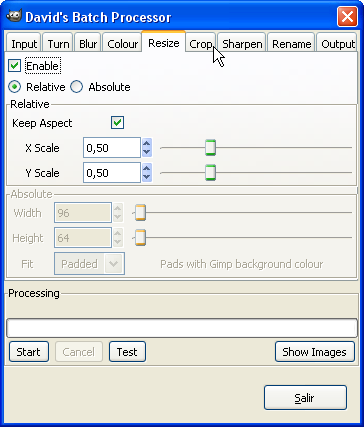The image size is (364, 427).
Task: Click the GIMP Wilber icon in title bar
Action: click(13, 16)
